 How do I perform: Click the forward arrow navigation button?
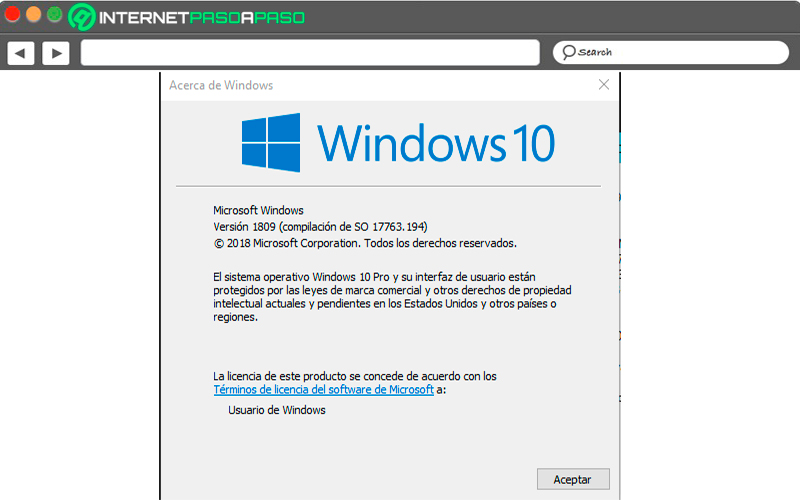click(x=56, y=53)
